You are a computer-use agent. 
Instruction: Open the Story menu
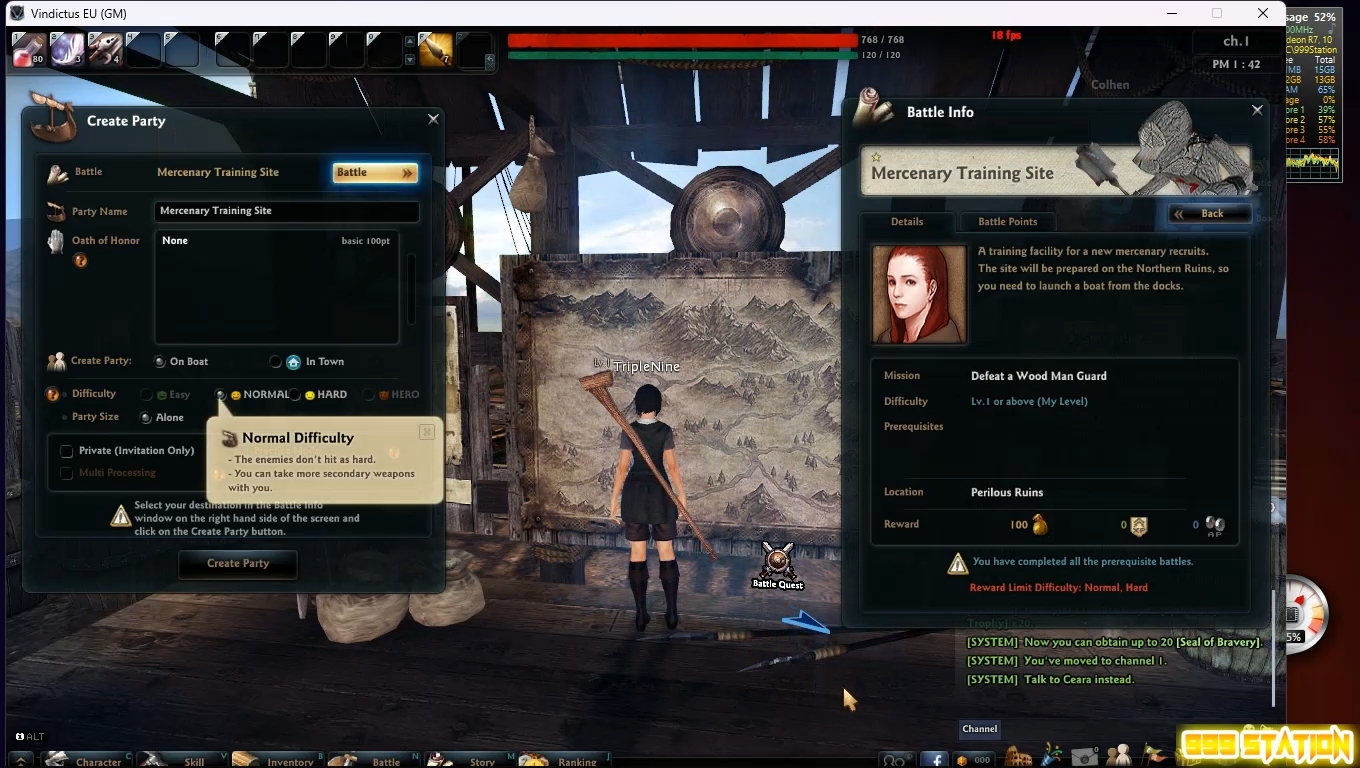click(471, 760)
